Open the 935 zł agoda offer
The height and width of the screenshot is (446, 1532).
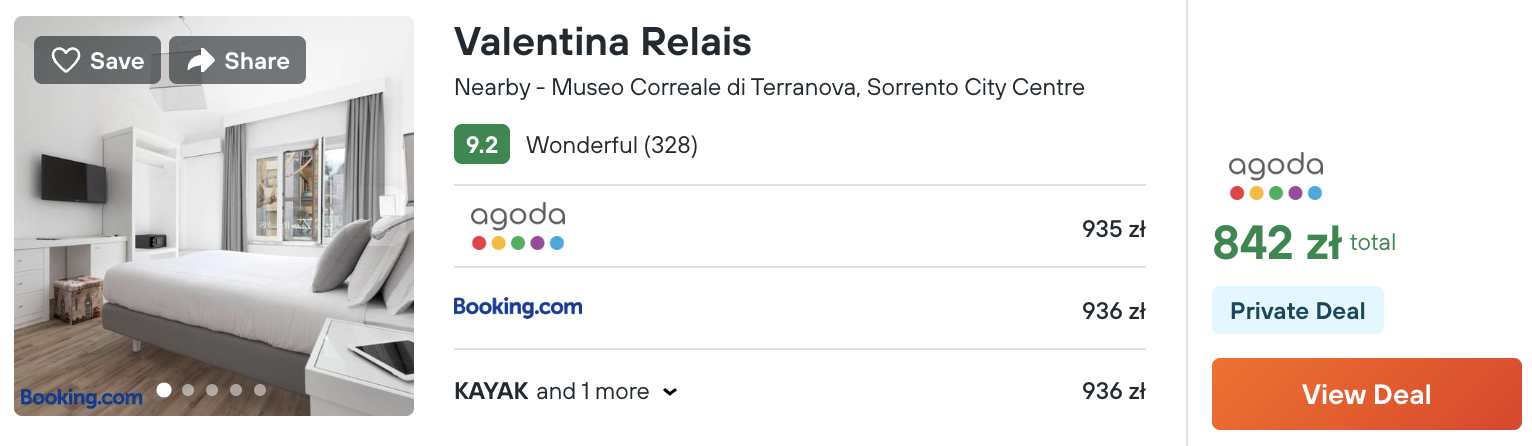click(800, 227)
